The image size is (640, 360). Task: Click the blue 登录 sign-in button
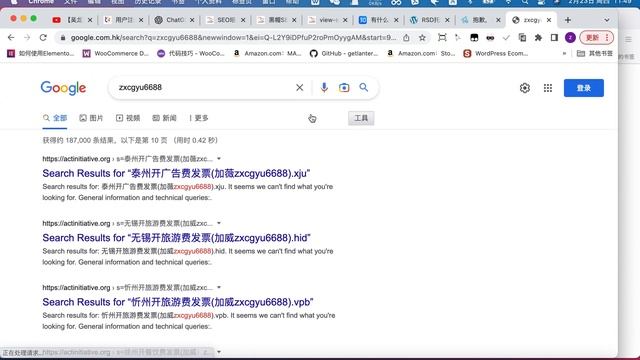pyautogui.click(x=584, y=88)
